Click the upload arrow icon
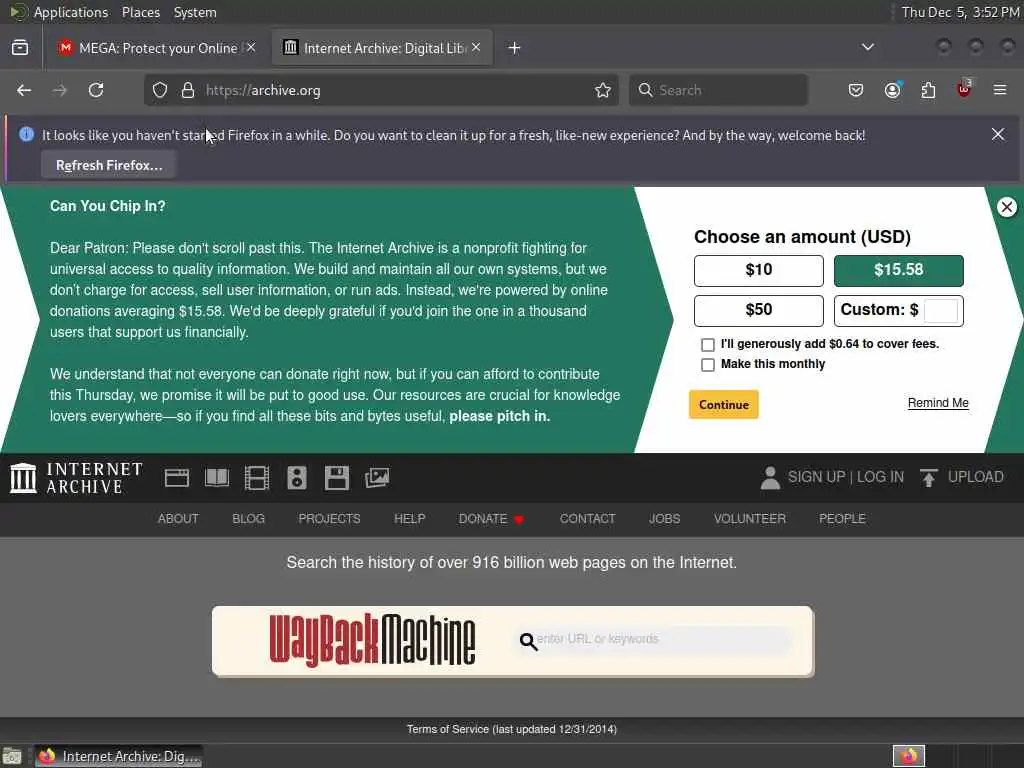 point(928,477)
